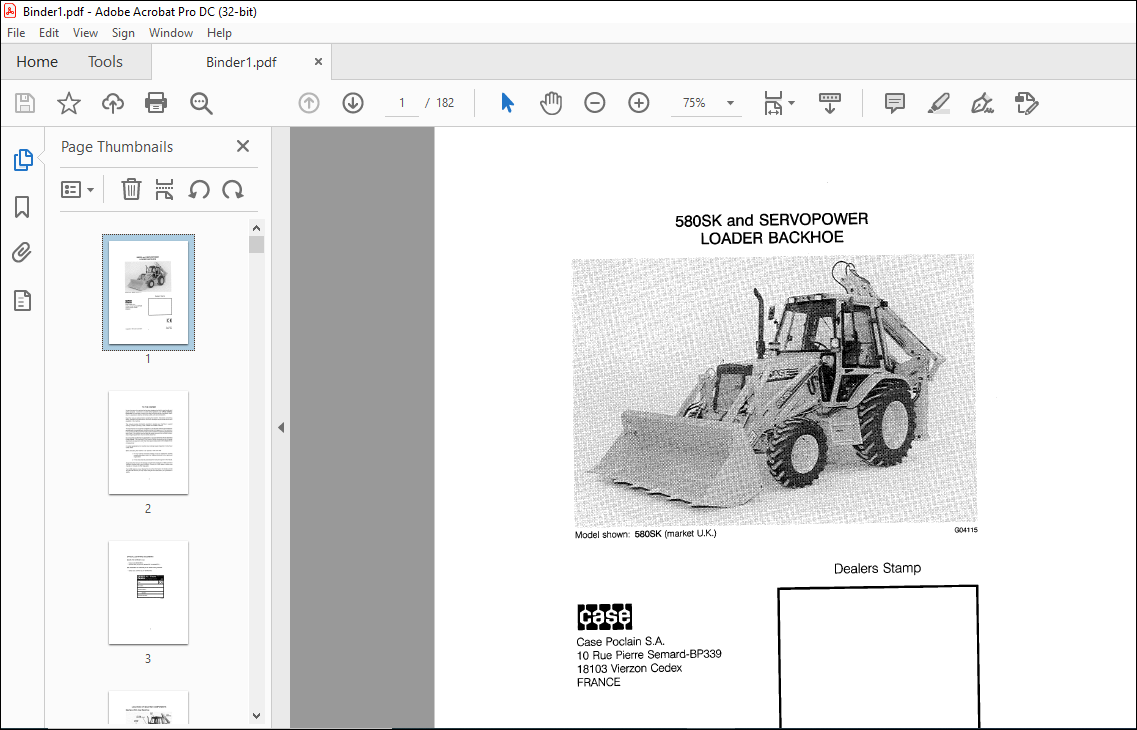Open Find text with the magnifier icon

pyautogui.click(x=201, y=103)
